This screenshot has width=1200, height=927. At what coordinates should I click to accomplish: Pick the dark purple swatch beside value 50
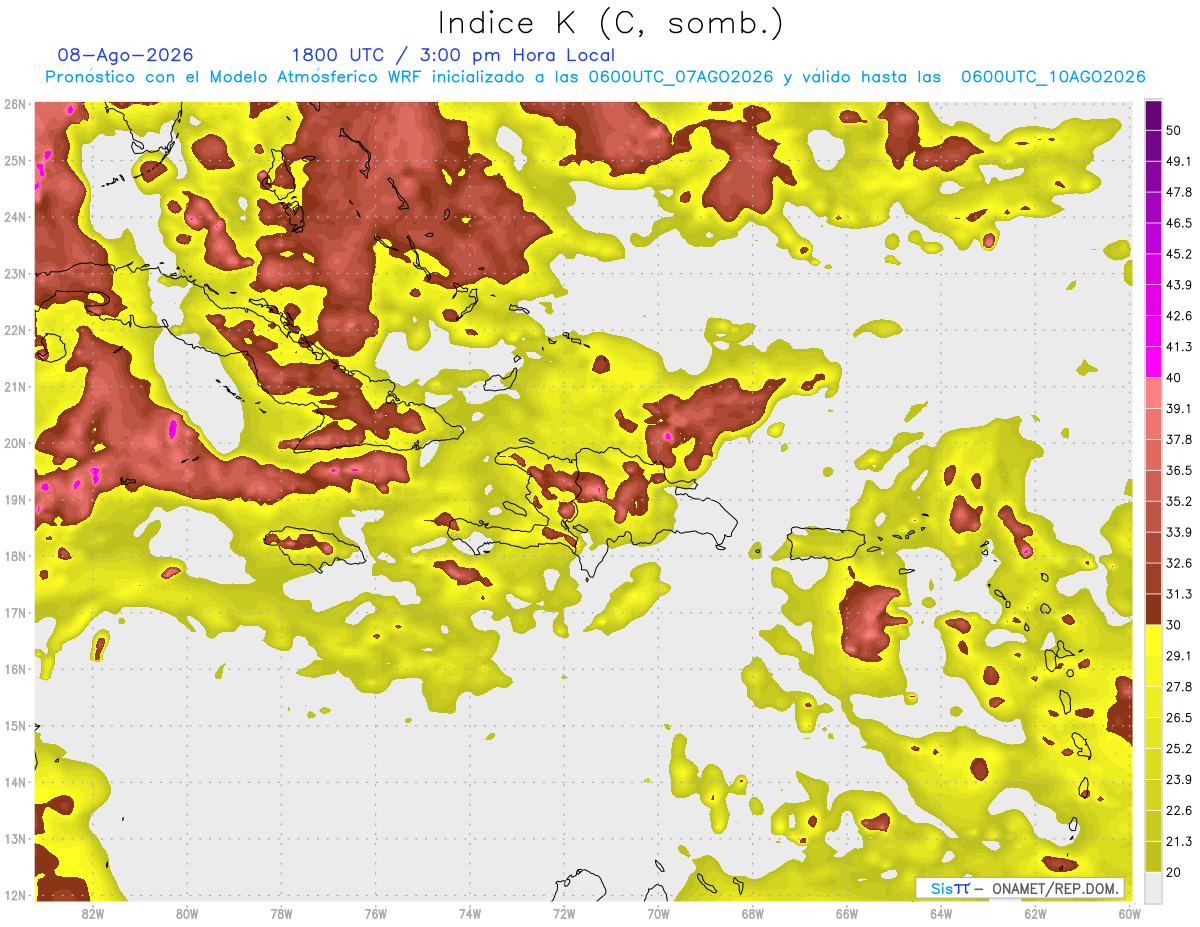pos(1153,115)
